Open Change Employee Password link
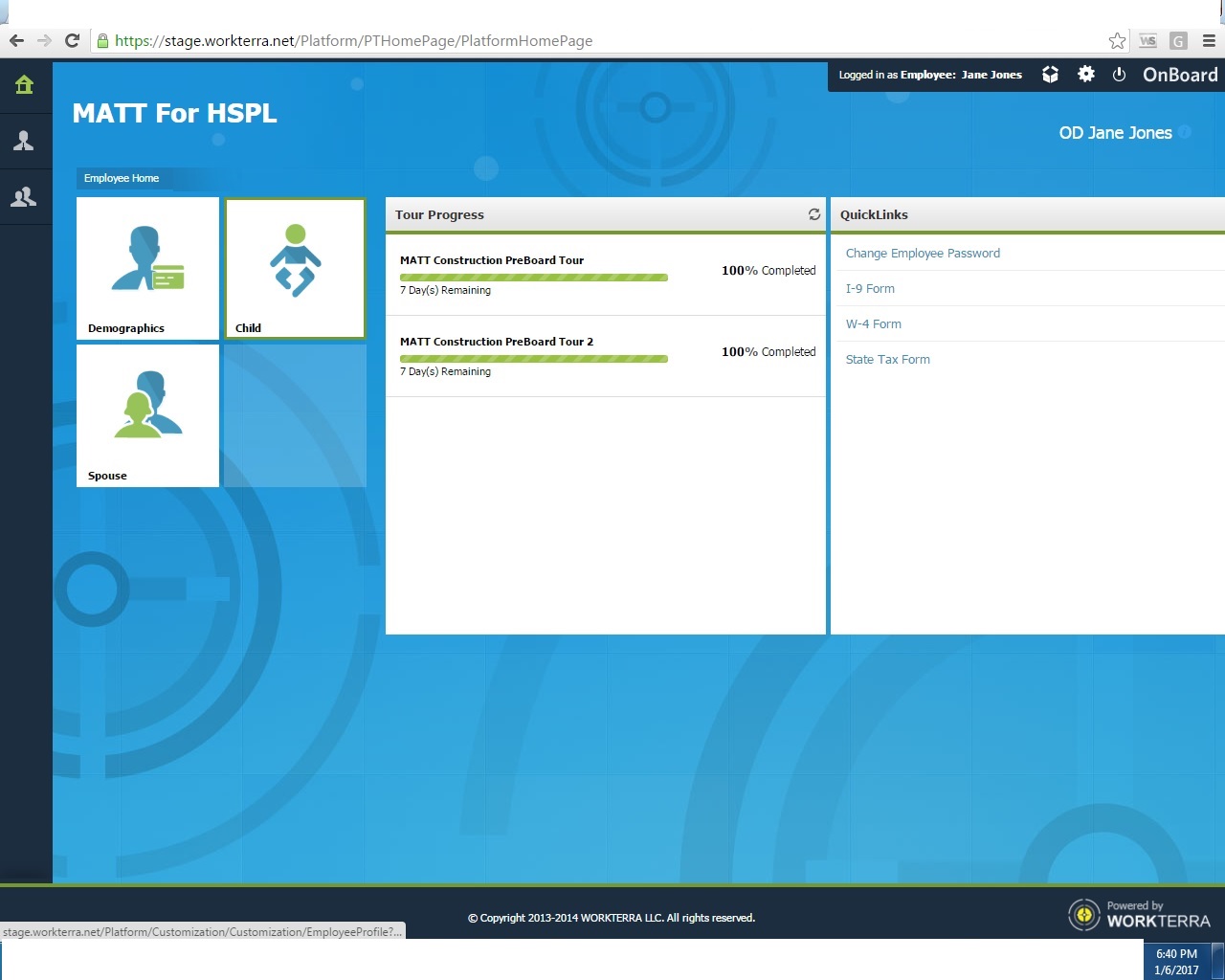1225x980 pixels. [x=922, y=254]
